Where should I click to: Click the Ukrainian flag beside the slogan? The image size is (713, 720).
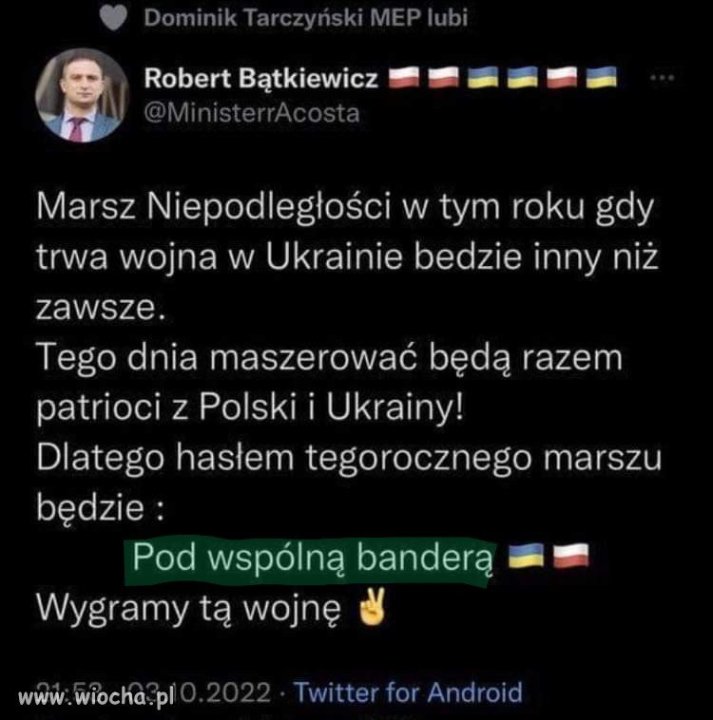pos(527,556)
